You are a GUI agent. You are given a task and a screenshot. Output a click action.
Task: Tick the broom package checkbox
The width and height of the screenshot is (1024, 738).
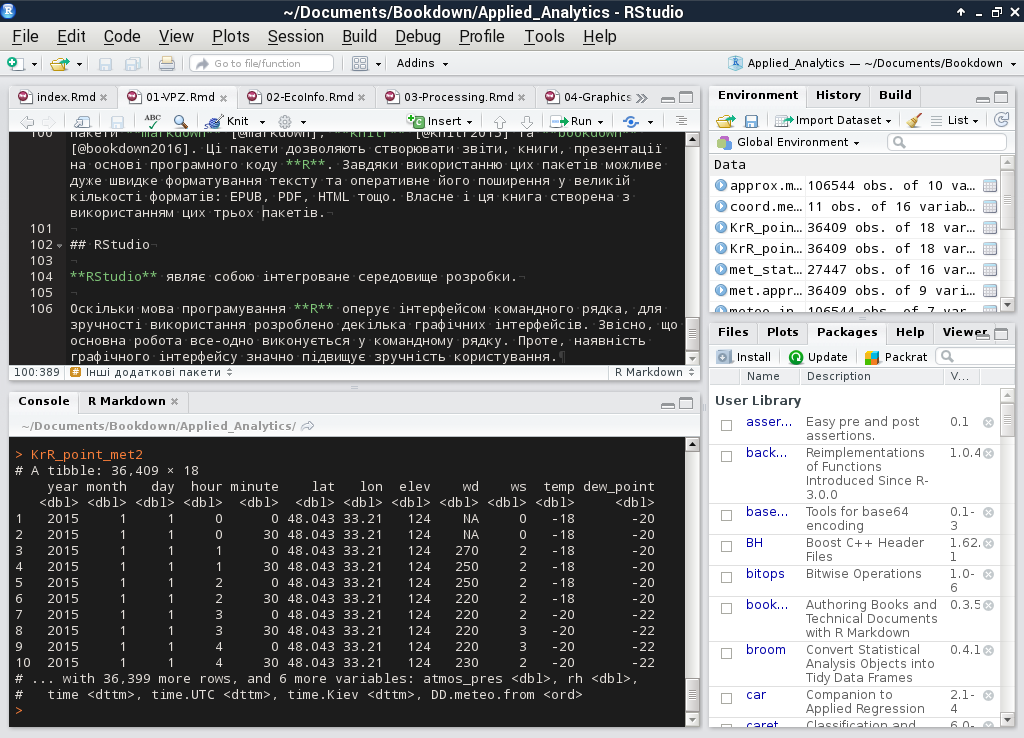point(726,651)
